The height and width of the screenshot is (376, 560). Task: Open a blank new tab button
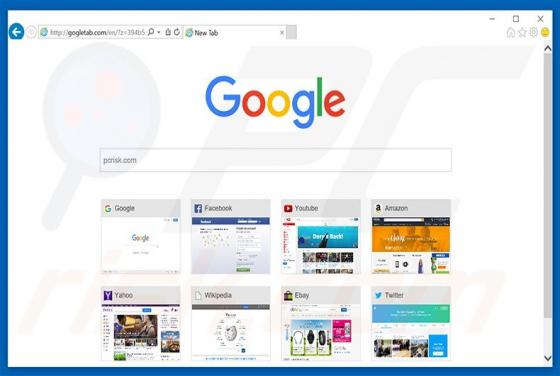291,32
